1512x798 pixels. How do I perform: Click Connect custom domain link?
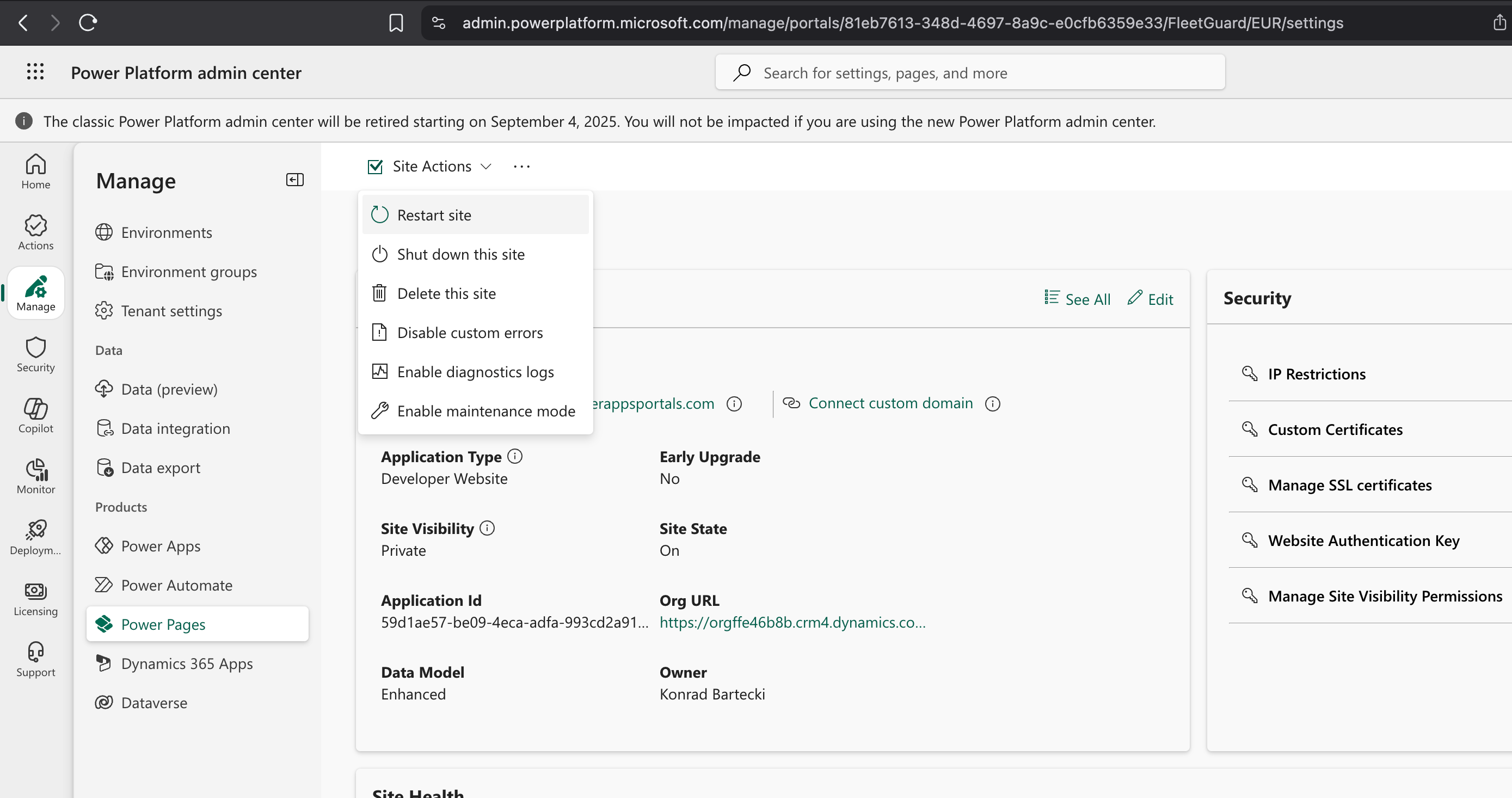click(x=890, y=403)
